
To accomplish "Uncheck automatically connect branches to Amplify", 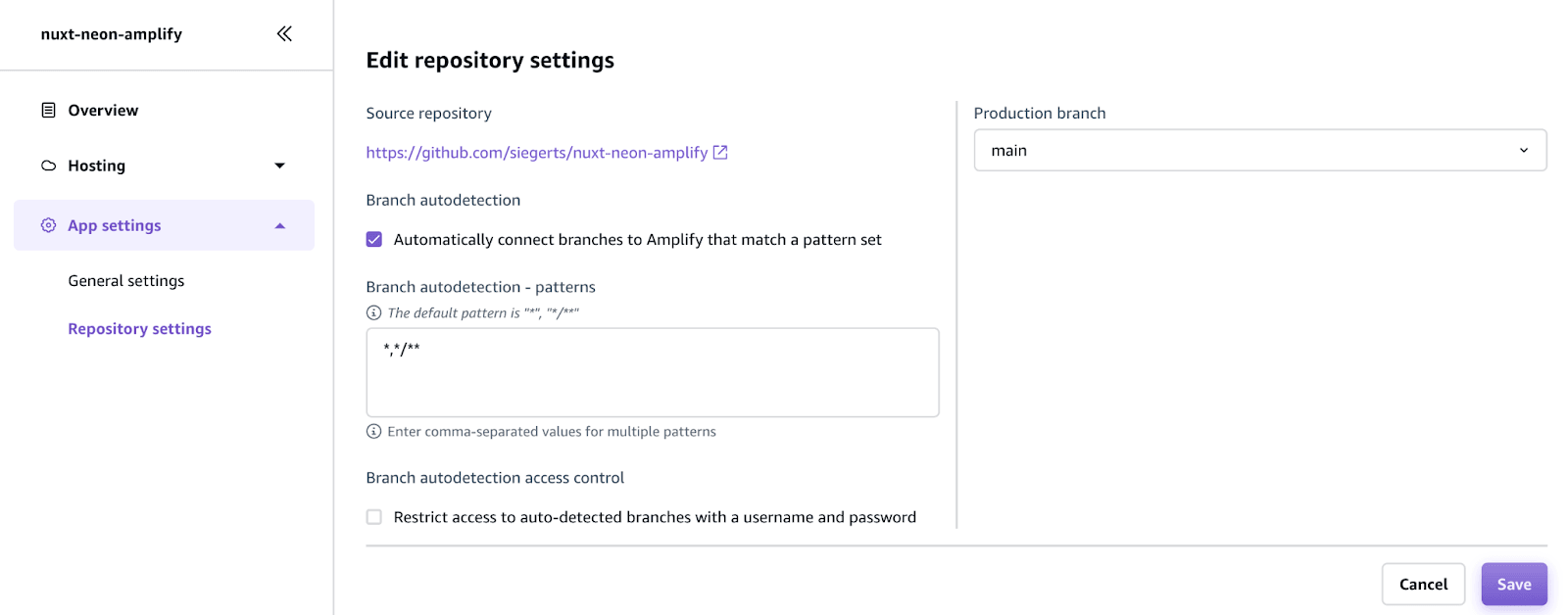I will [x=373, y=239].
